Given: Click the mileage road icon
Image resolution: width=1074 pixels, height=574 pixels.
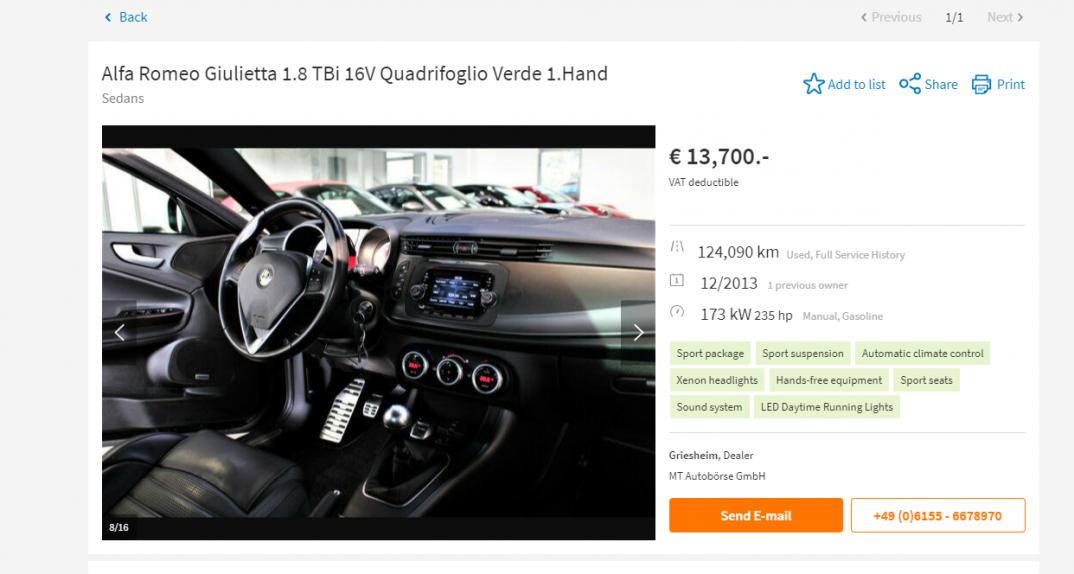Looking at the screenshot, I should 677,247.
